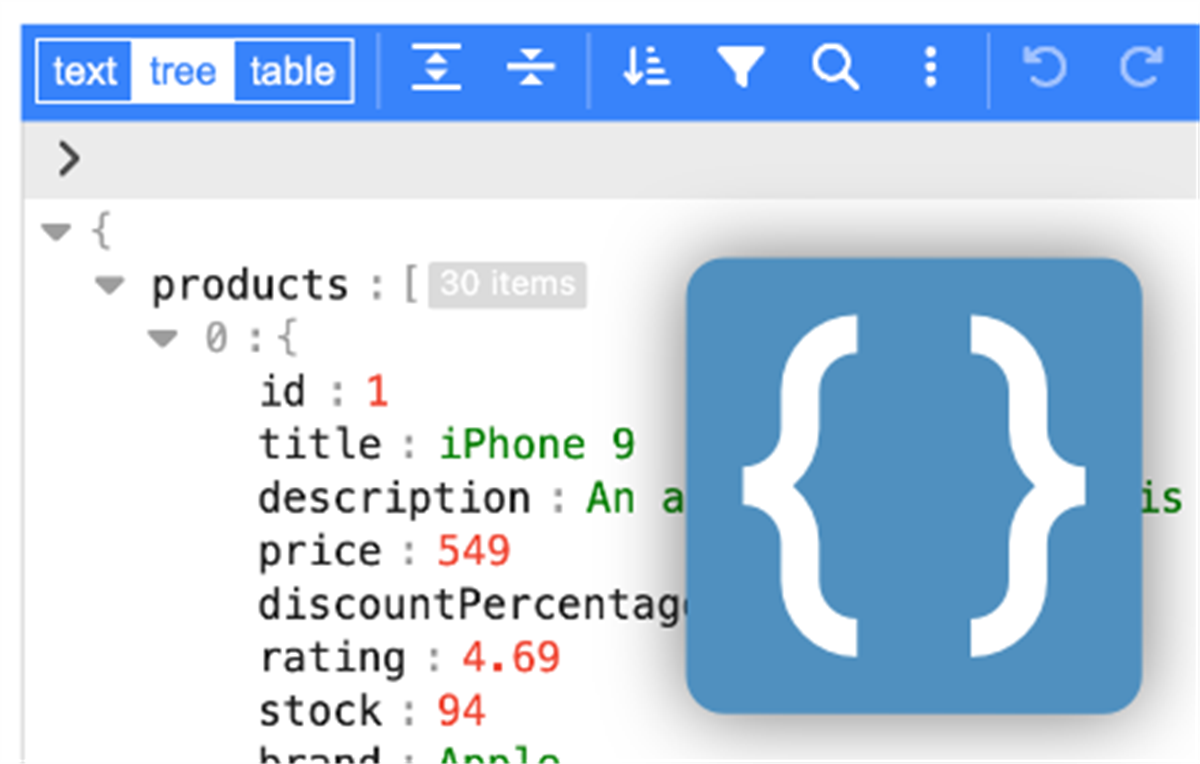Switch to table mode
Screen dimensions: 1200x764
pyautogui.click(x=292, y=72)
